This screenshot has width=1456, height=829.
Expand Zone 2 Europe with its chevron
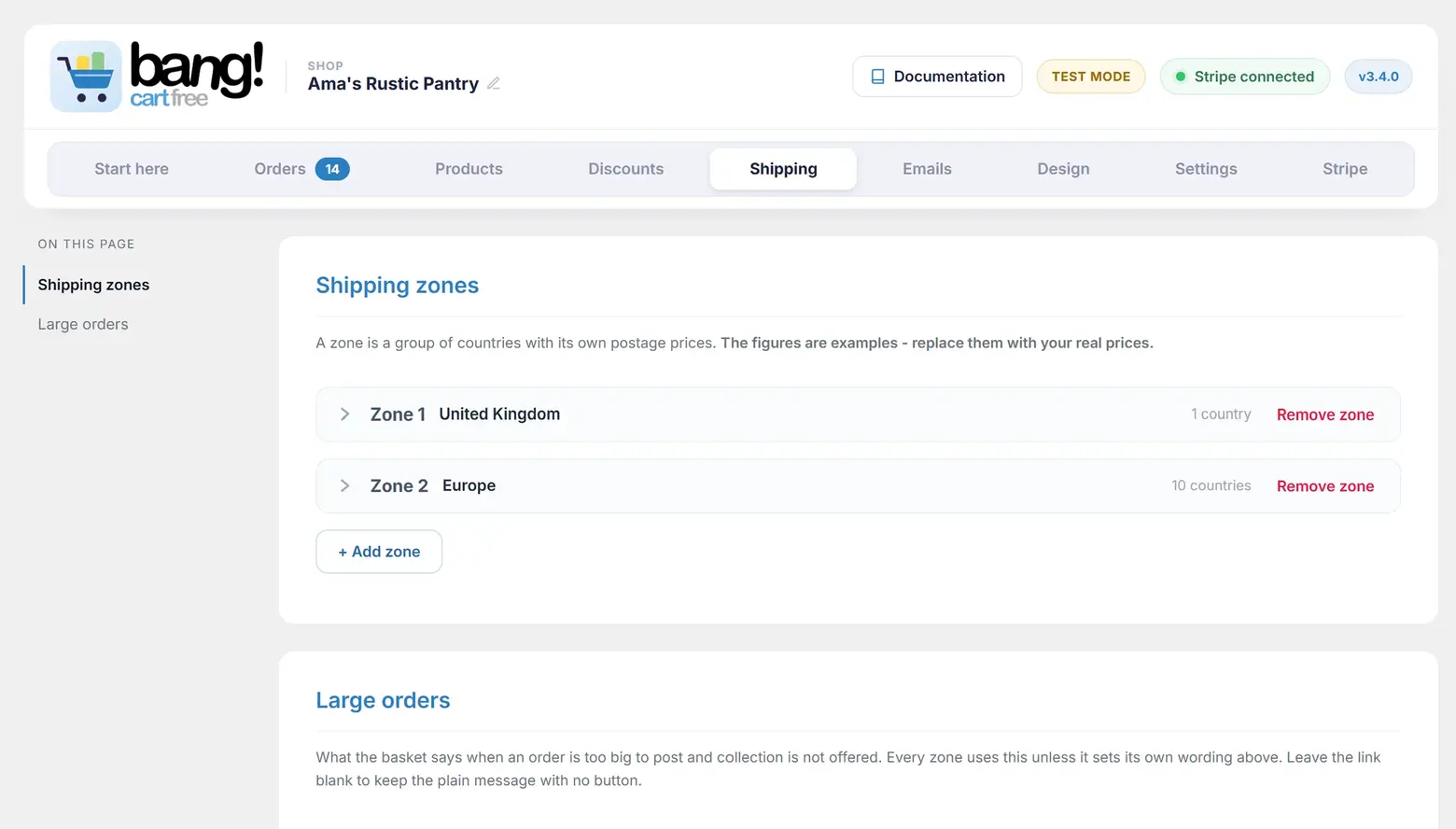pos(344,485)
